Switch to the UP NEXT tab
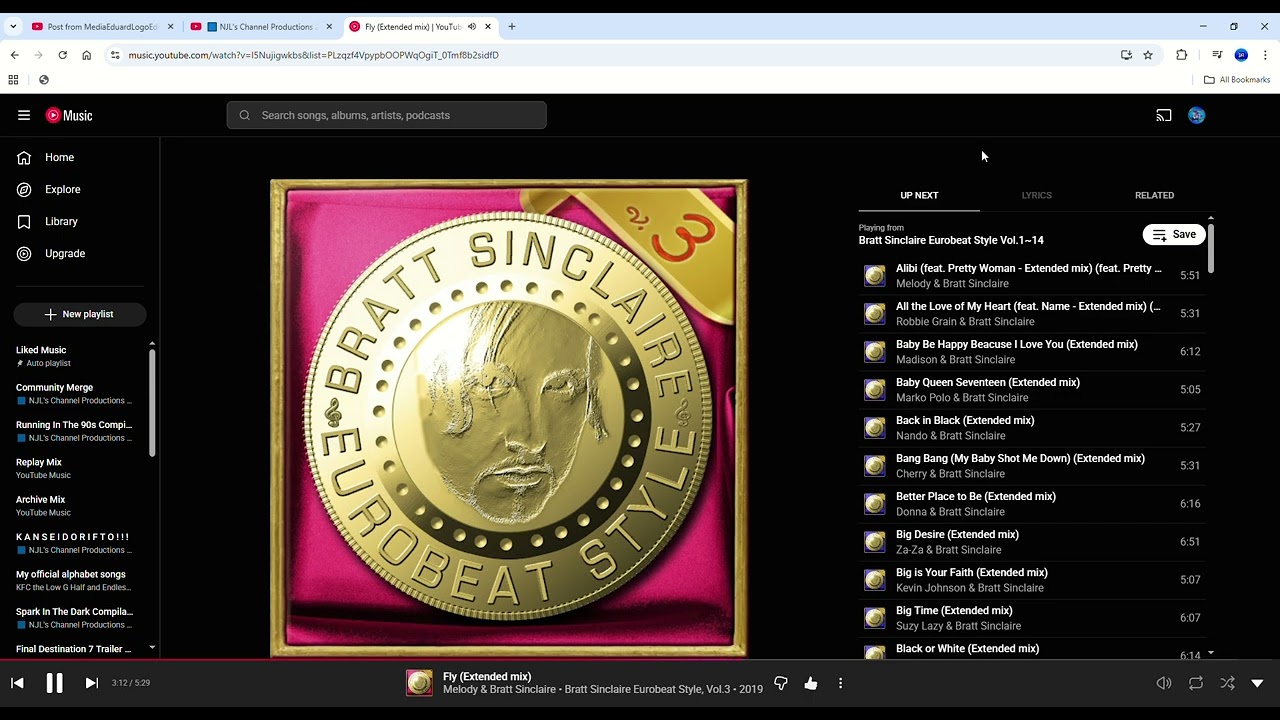Screen dimensions: 1280x720 pyautogui.click(x=919, y=195)
